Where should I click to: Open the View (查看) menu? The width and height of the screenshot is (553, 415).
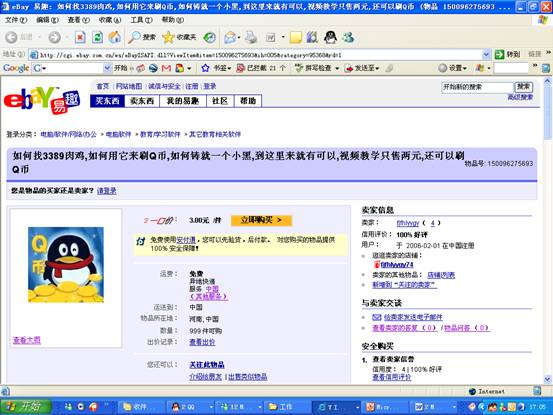point(79,20)
